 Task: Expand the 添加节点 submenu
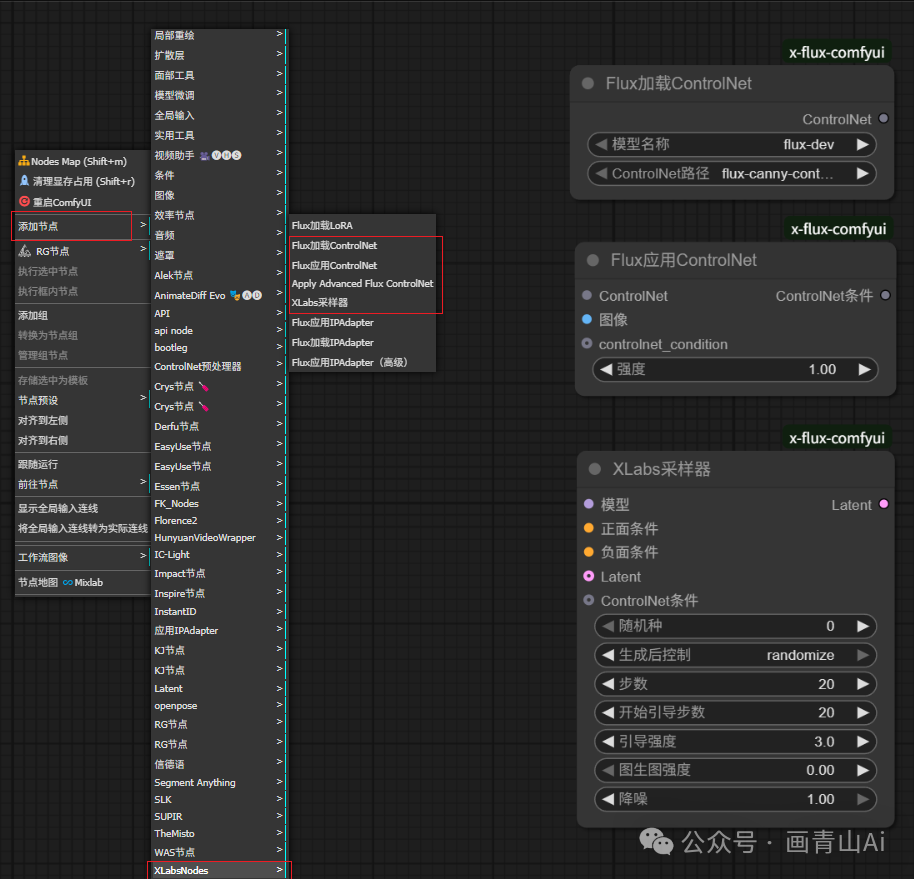(x=82, y=226)
